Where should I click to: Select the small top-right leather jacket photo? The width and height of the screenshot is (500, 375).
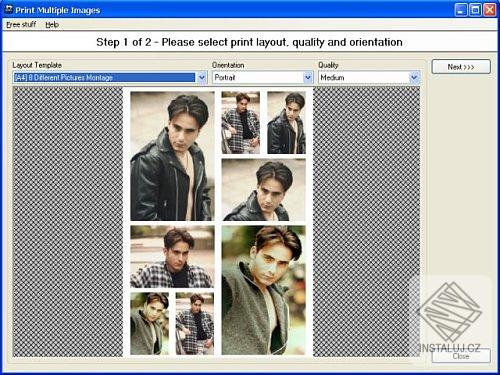tap(286, 123)
